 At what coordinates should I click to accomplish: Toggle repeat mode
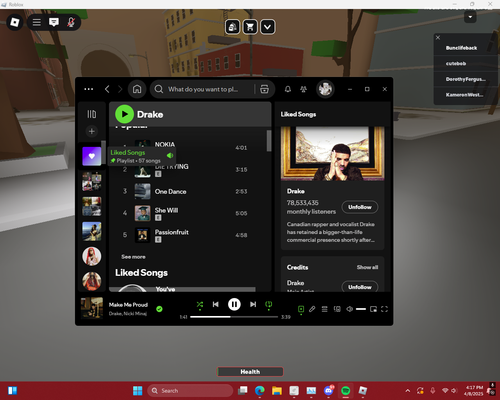point(269,304)
